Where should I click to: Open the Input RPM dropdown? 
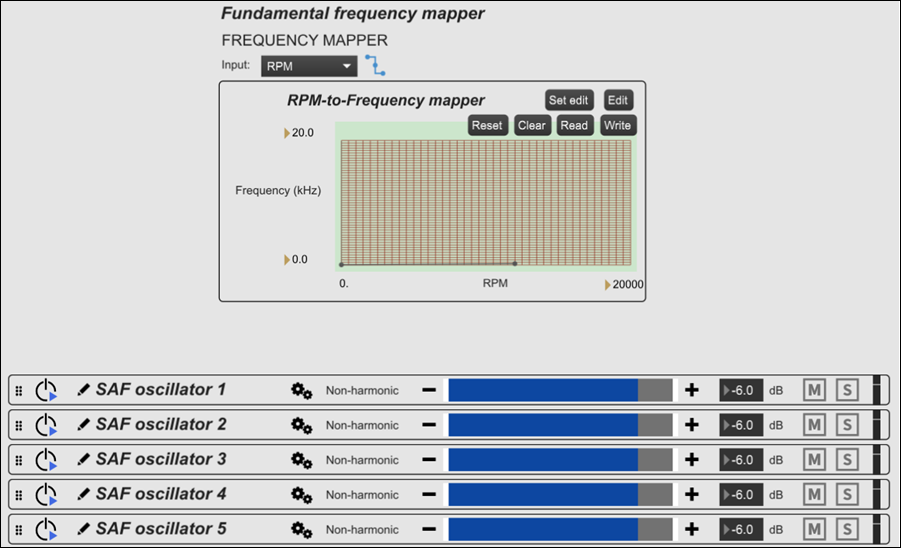click(309, 66)
